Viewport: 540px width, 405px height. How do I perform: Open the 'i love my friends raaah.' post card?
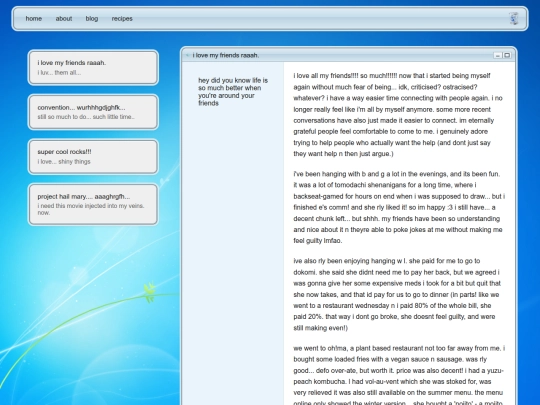pos(93,68)
